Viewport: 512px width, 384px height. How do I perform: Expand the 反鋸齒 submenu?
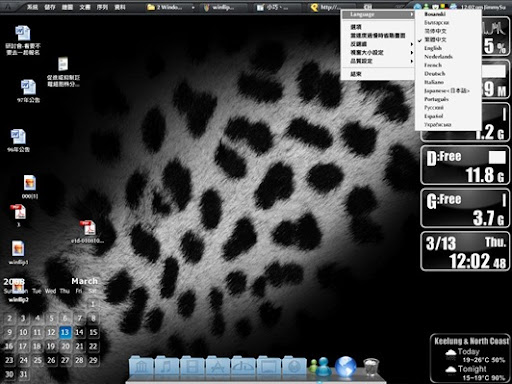click(377, 44)
